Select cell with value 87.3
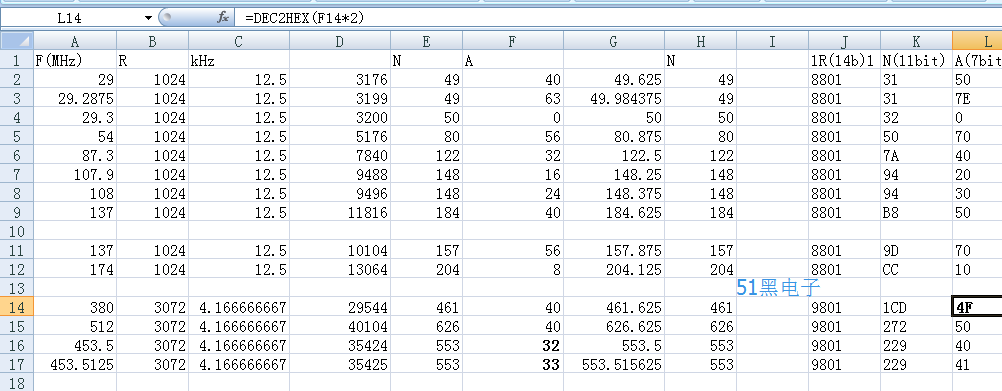 (74, 155)
